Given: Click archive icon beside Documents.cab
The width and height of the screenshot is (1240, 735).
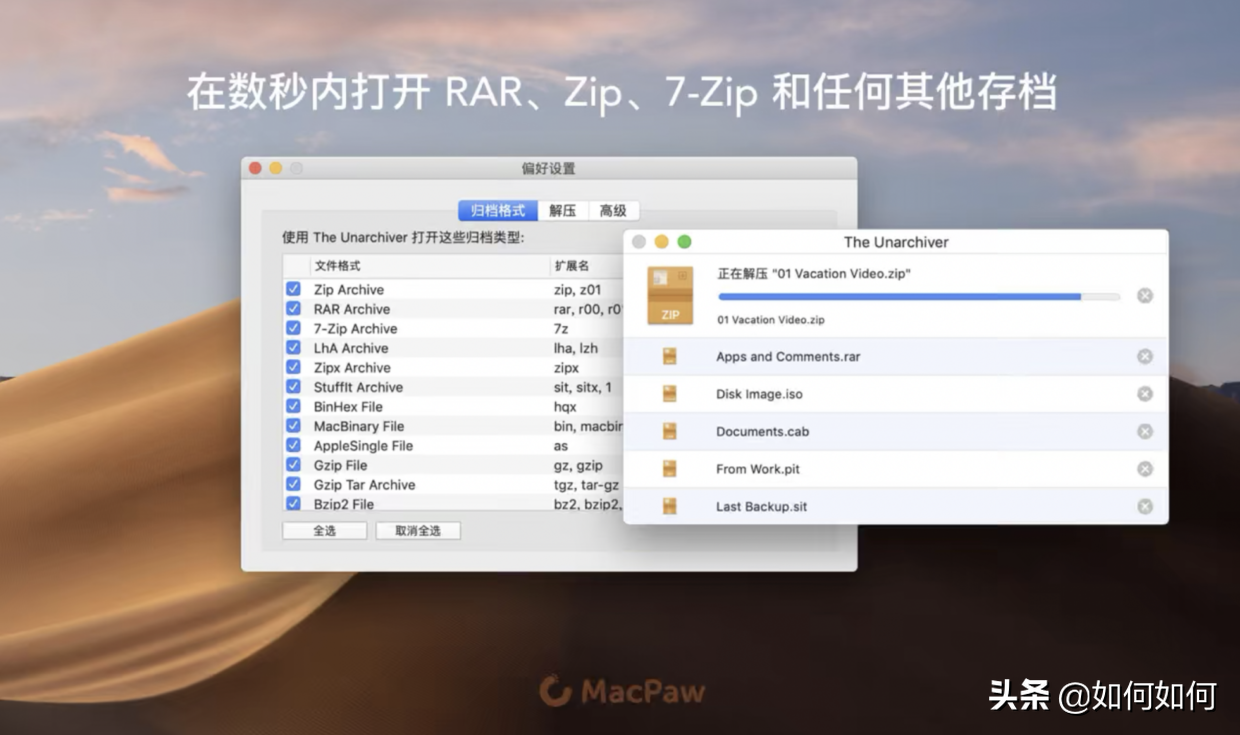Looking at the screenshot, I should (x=670, y=431).
